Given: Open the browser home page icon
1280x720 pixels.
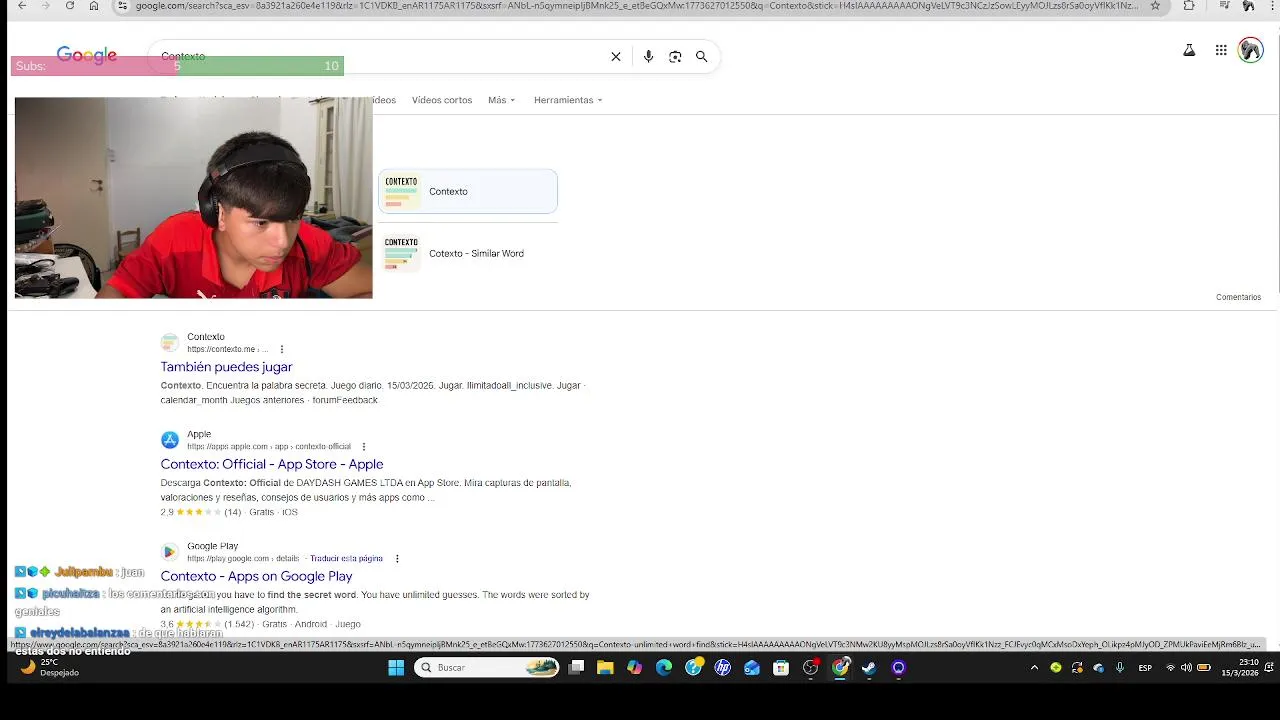Looking at the screenshot, I should point(94,6).
